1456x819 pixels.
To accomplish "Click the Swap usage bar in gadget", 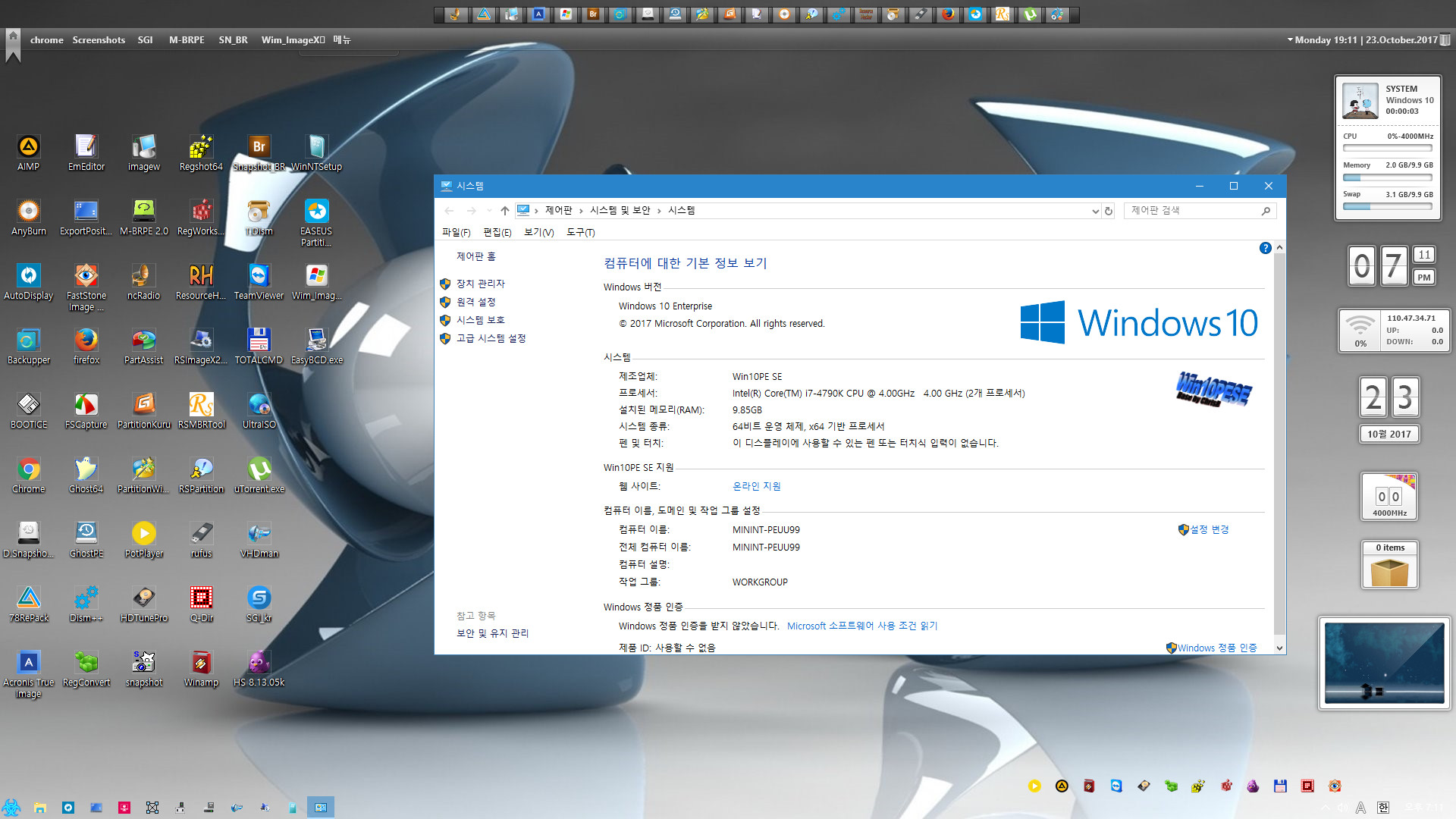I will click(x=1387, y=206).
